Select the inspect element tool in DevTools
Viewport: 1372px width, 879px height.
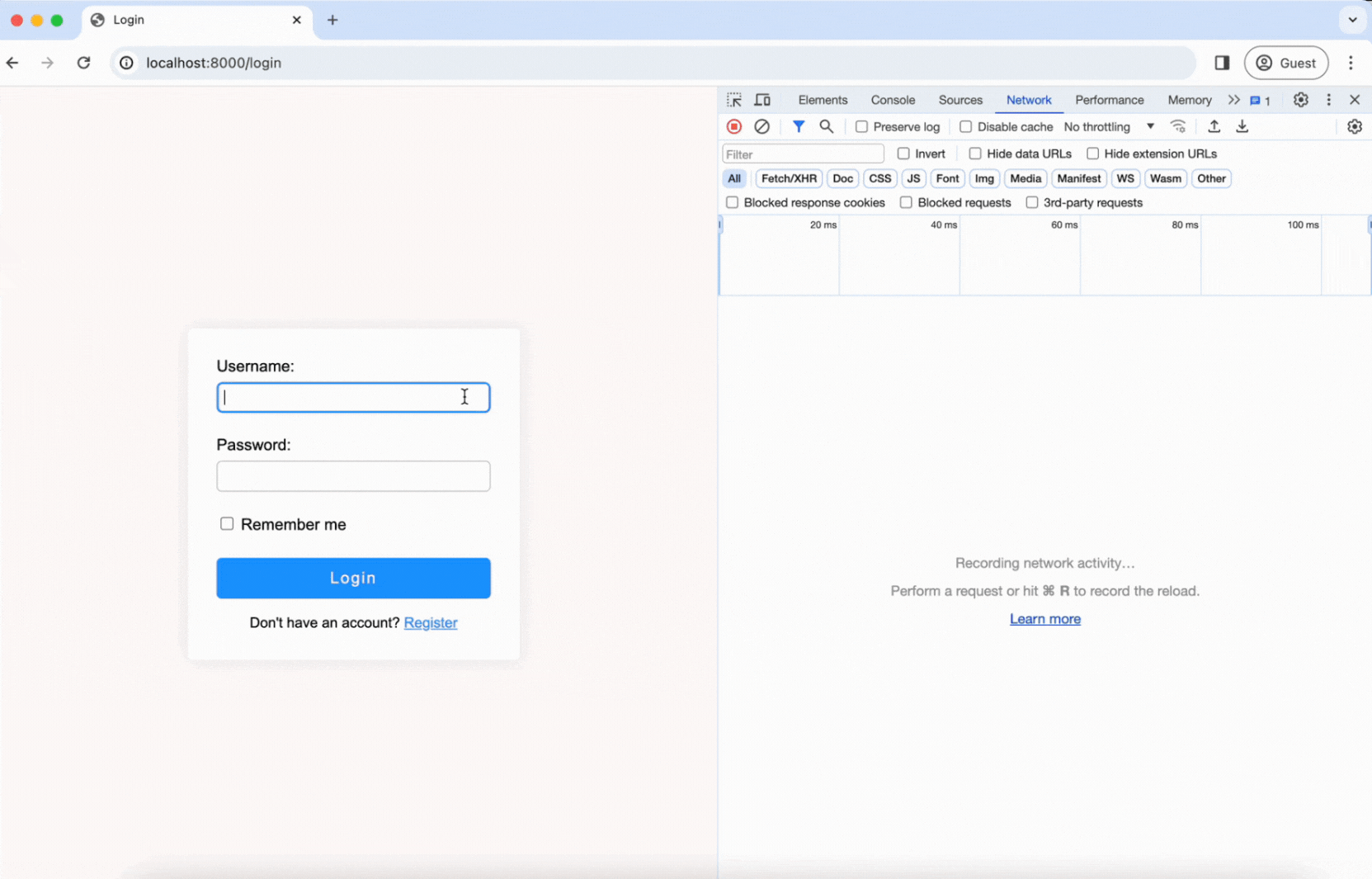point(734,99)
